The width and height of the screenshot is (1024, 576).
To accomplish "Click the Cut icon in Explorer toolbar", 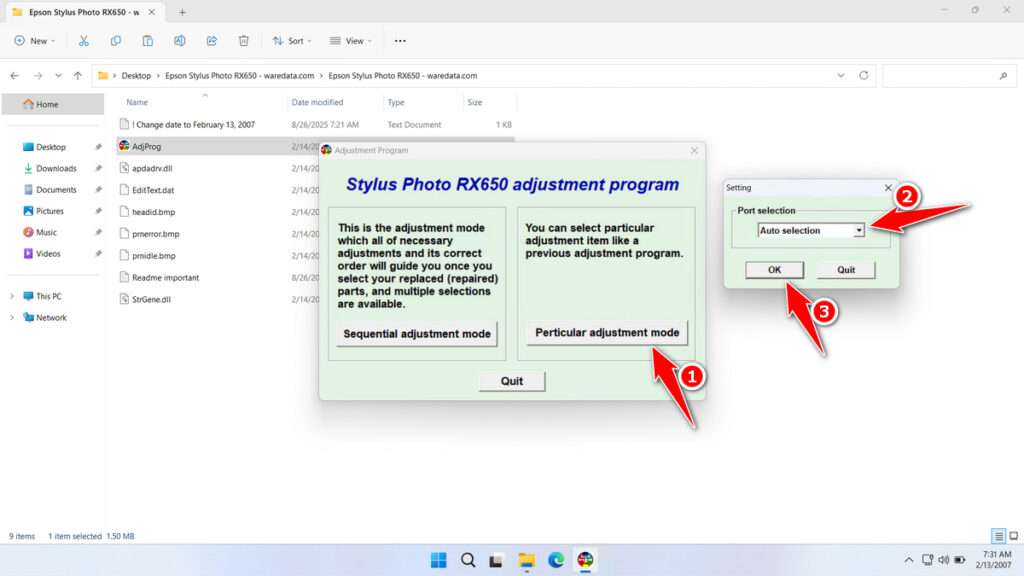I will pyautogui.click(x=84, y=40).
